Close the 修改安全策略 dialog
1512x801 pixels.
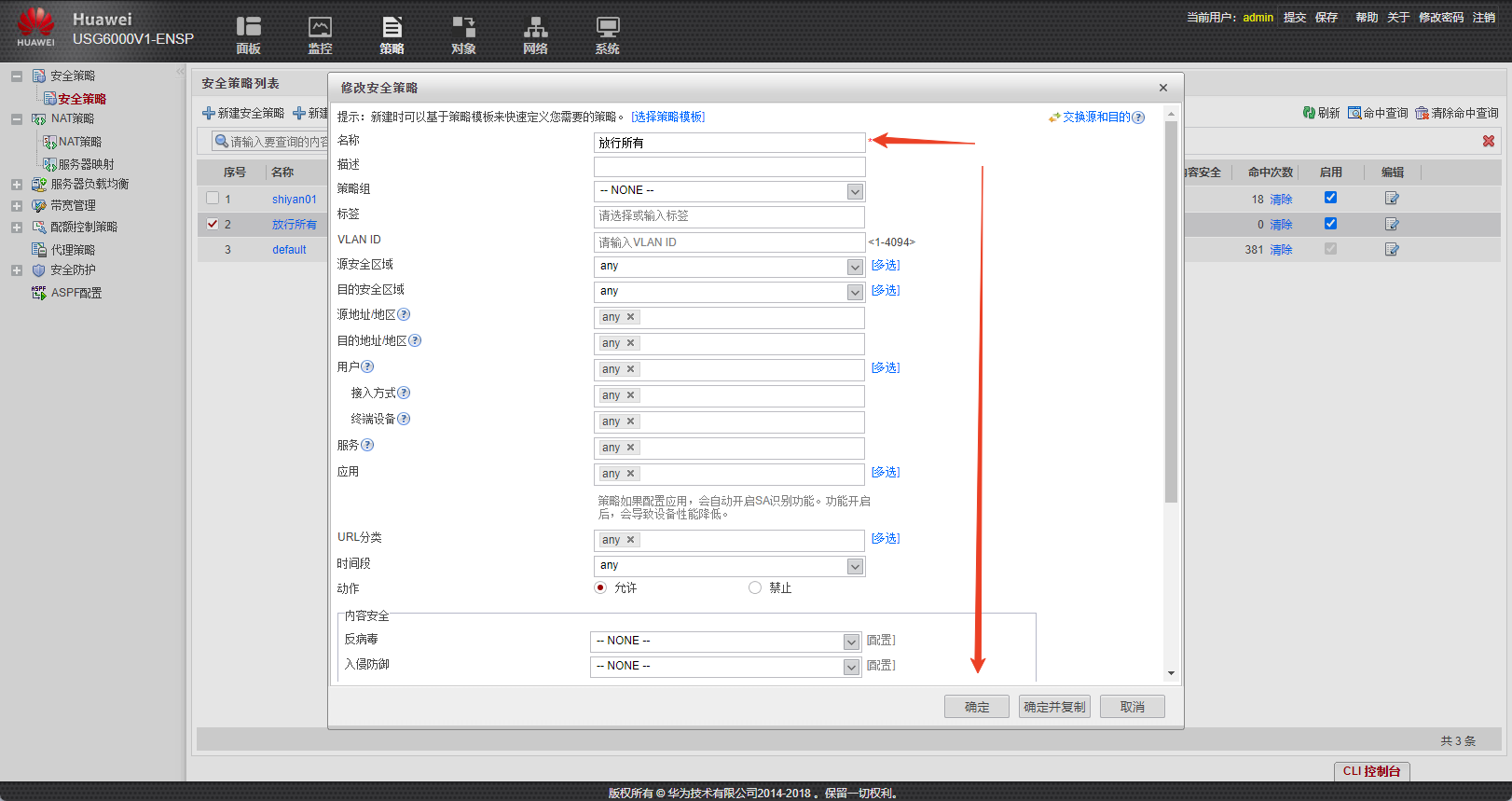point(1163,88)
